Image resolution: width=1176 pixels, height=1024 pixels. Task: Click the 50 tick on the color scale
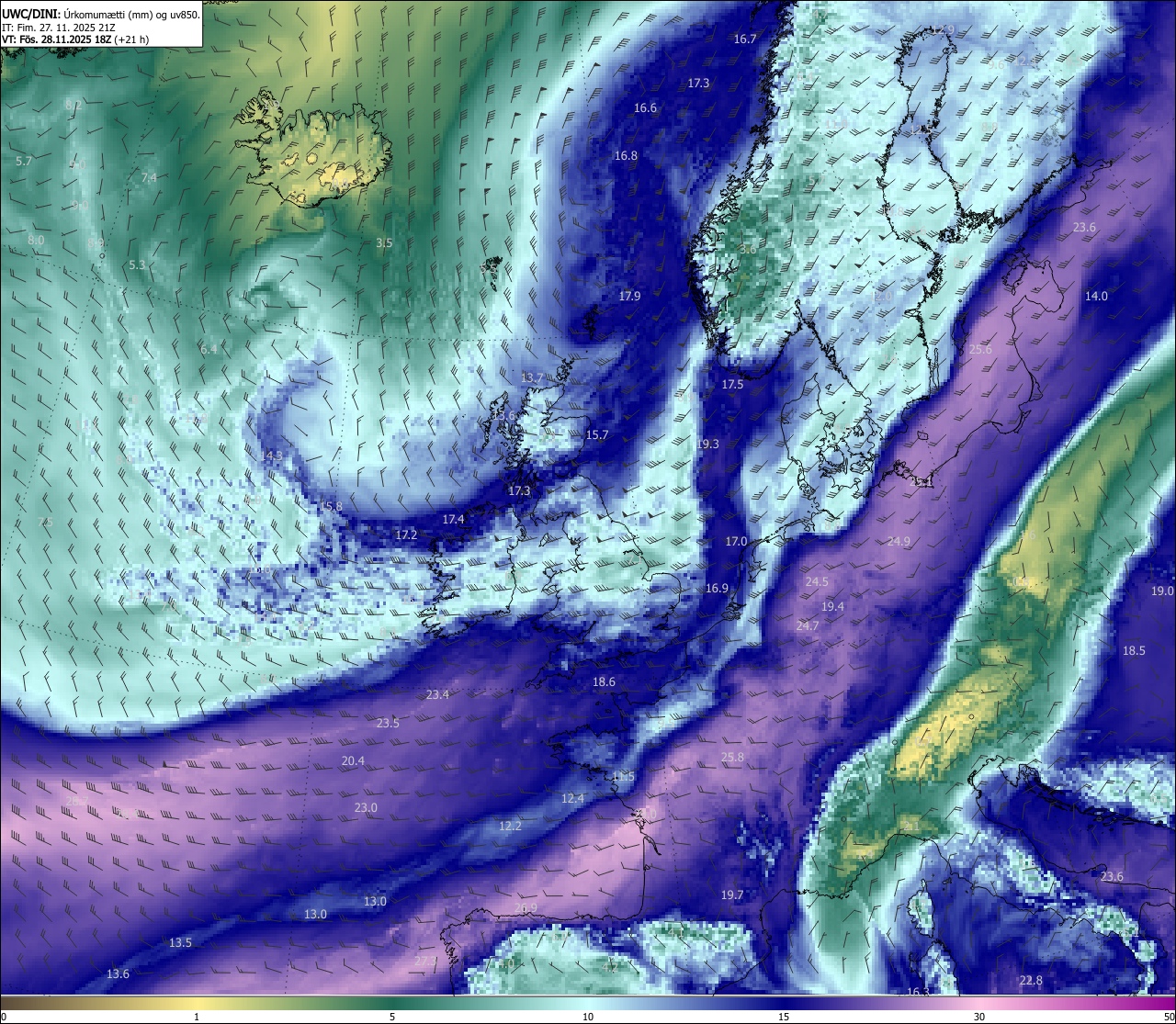tap(1168, 1017)
